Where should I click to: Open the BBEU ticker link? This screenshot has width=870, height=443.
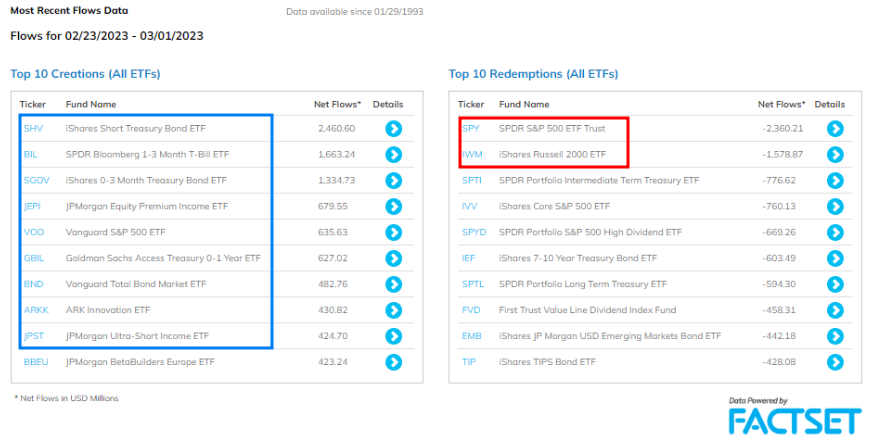(x=36, y=362)
